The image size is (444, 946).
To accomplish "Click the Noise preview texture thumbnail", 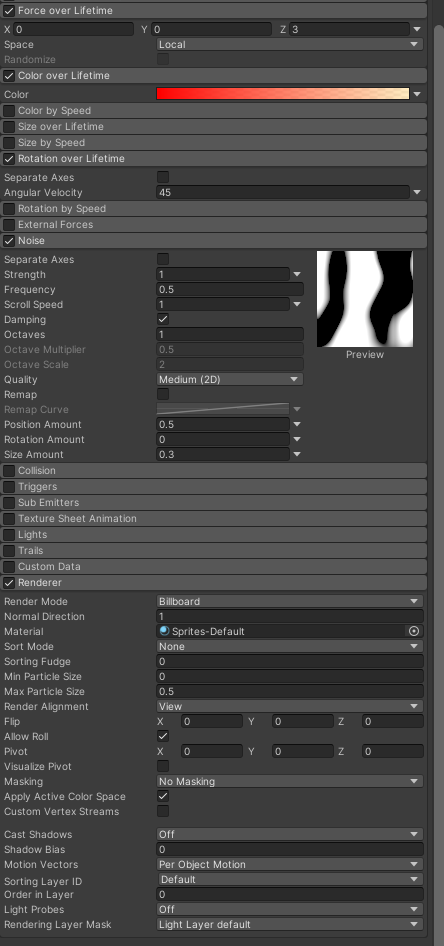I will 365,299.
